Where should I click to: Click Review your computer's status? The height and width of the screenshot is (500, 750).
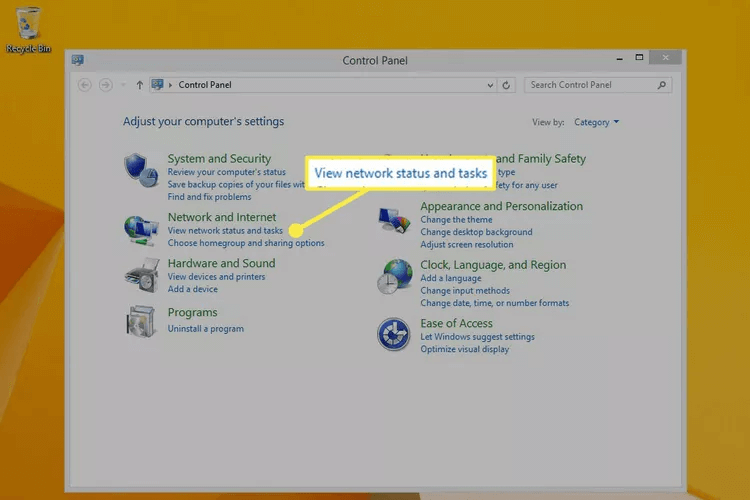[226, 172]
